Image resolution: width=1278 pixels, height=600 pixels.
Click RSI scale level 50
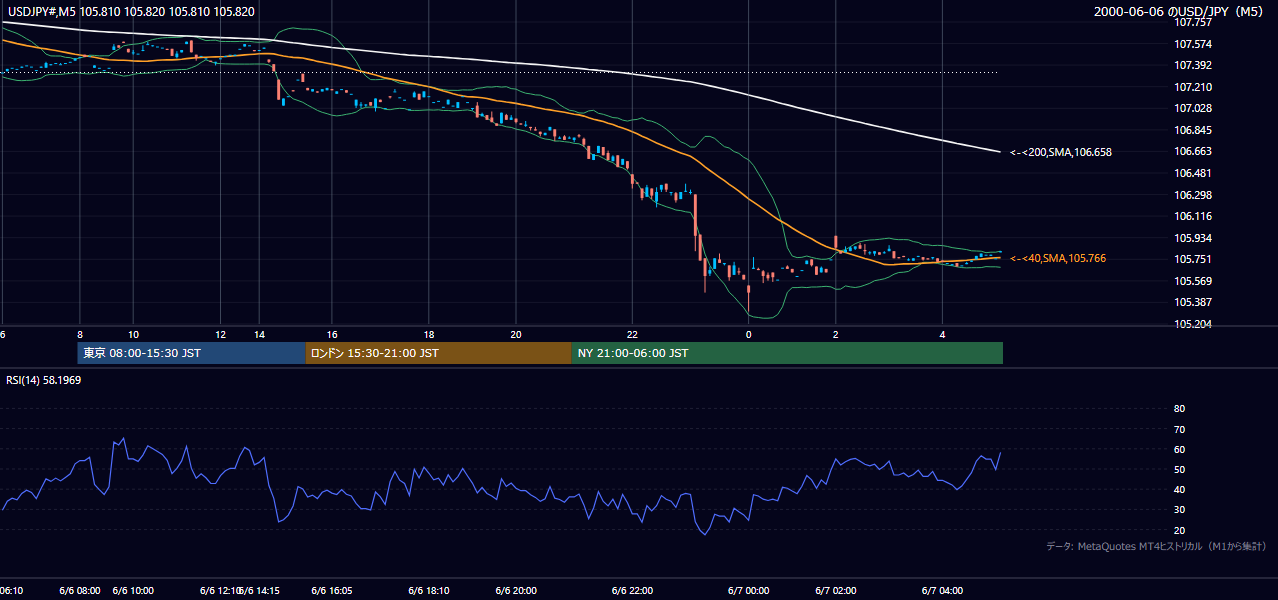pyautogui.click(x=1179, y=469)
